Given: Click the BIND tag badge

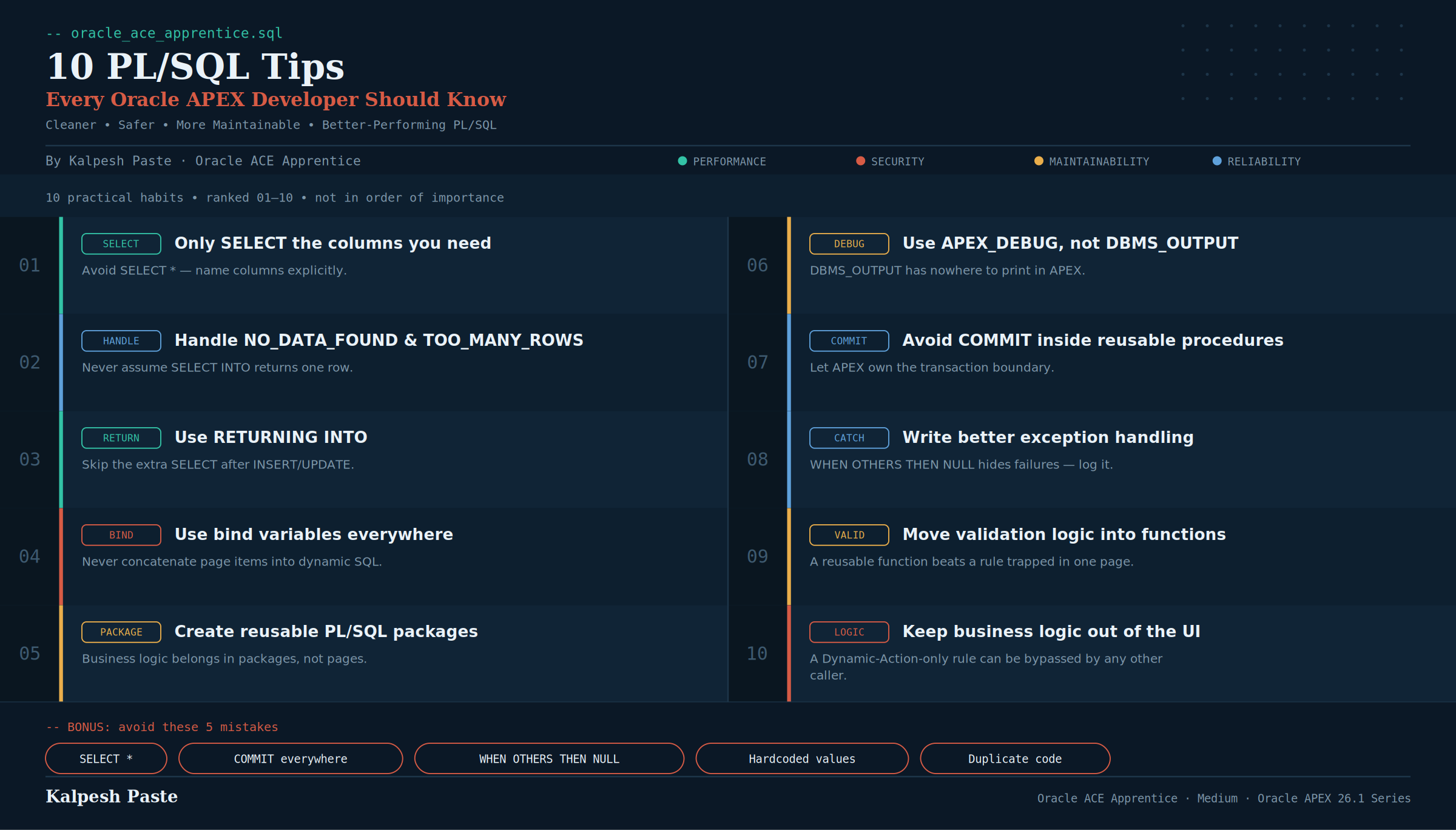Looking at the screenshot, I should (121, 535).
